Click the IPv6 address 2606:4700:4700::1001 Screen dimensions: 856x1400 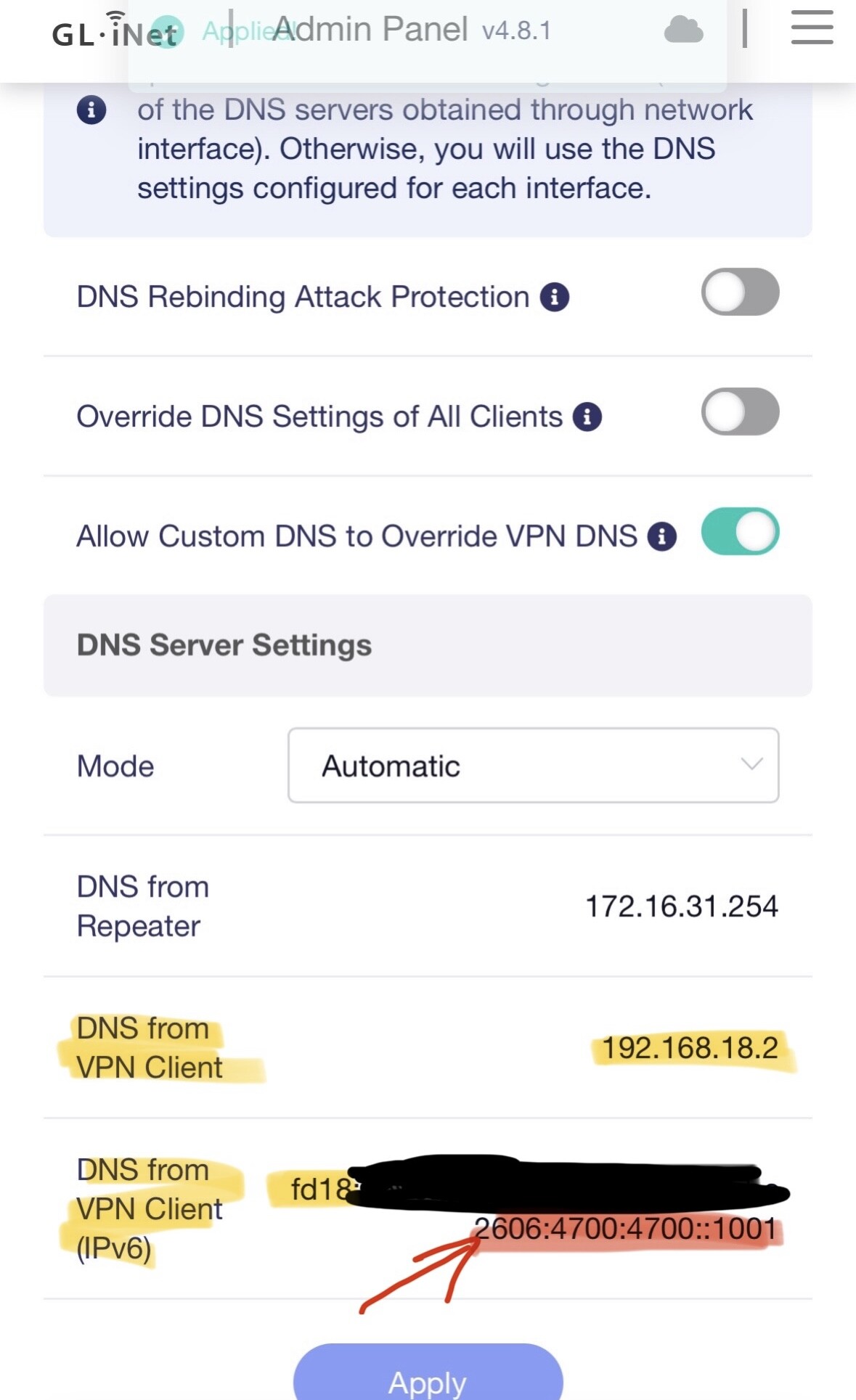[x=625, y=1229]
